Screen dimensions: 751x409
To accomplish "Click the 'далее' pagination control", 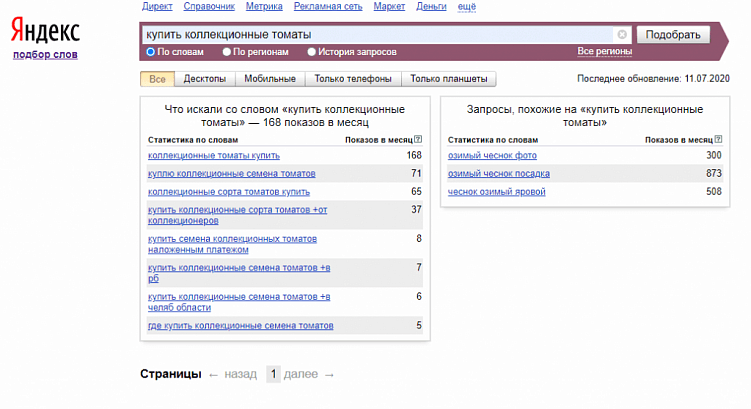I will [301, 374].
